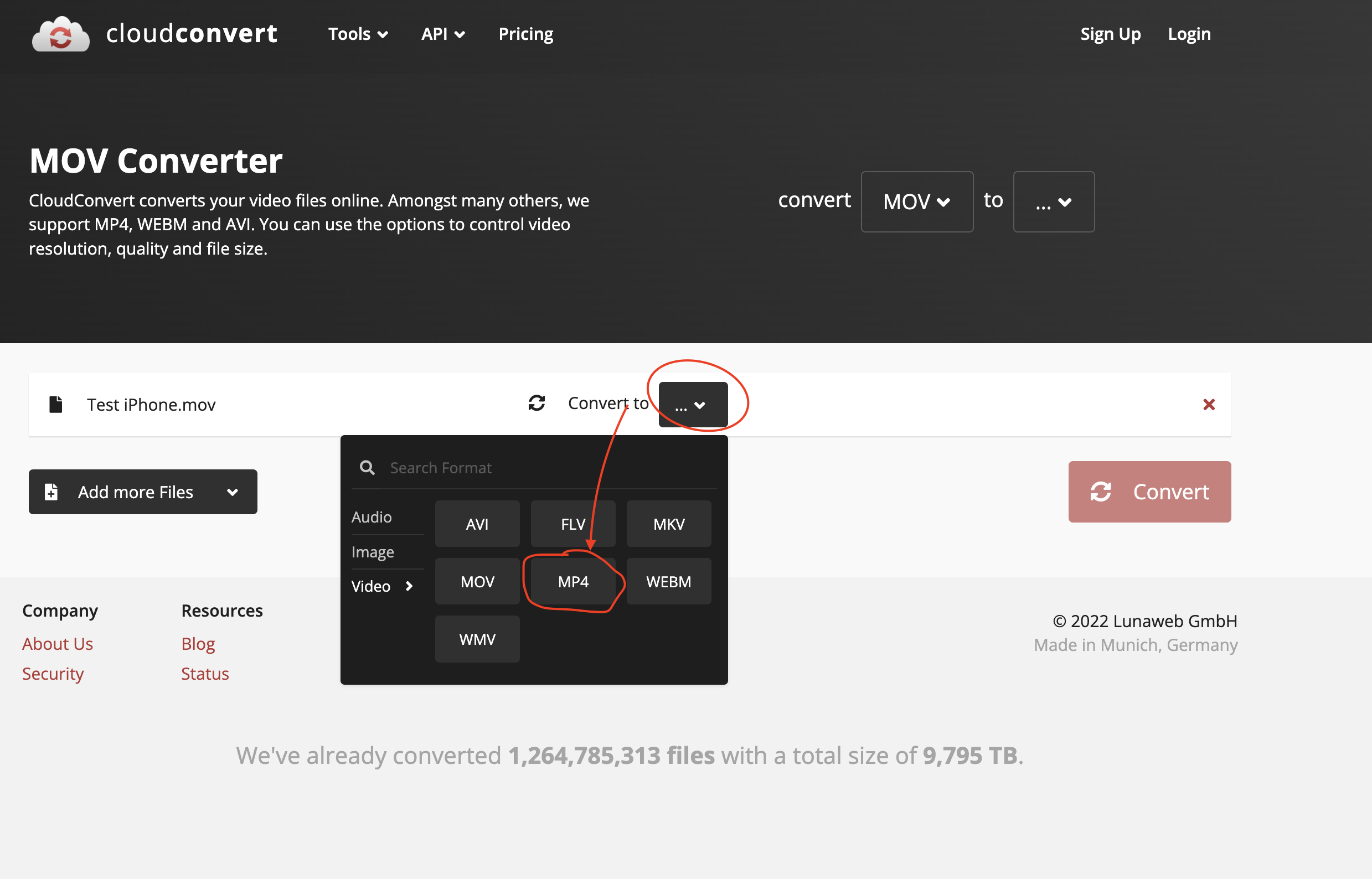Viewport: 1372px width, 879px height.
Task: Click the add-file icon on Add more Files
Action: [x=51, y=492]
